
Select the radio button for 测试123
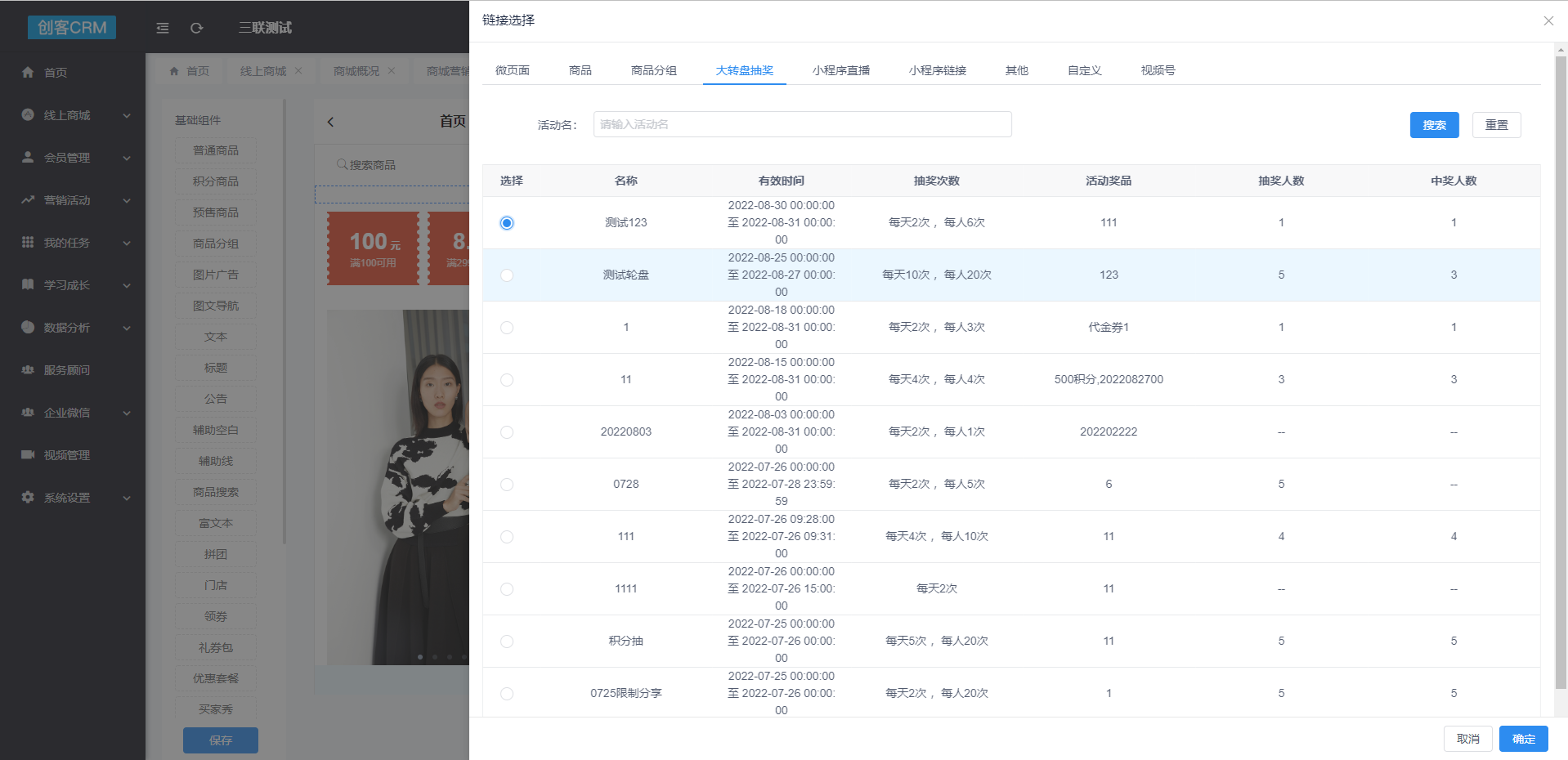(507, 223)
